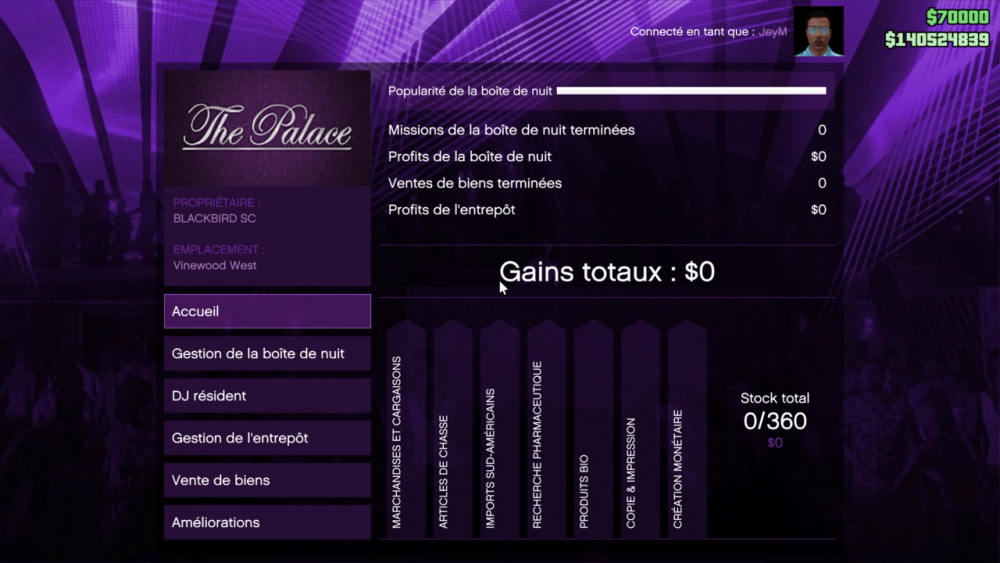The width and height of the screenshot is (1000, 563).
Task: Select the Marchandises et cargaisons stock bar
Action: coord(407,430)
